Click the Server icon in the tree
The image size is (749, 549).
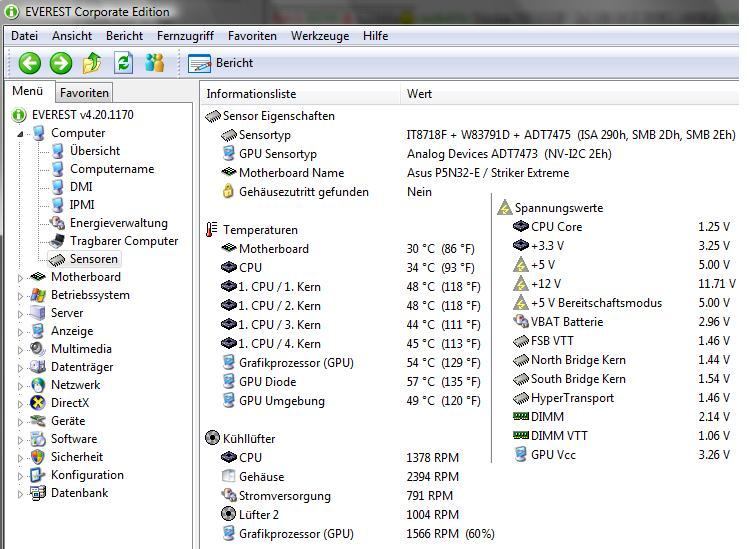pyautogui.click(x=38, y=312)
